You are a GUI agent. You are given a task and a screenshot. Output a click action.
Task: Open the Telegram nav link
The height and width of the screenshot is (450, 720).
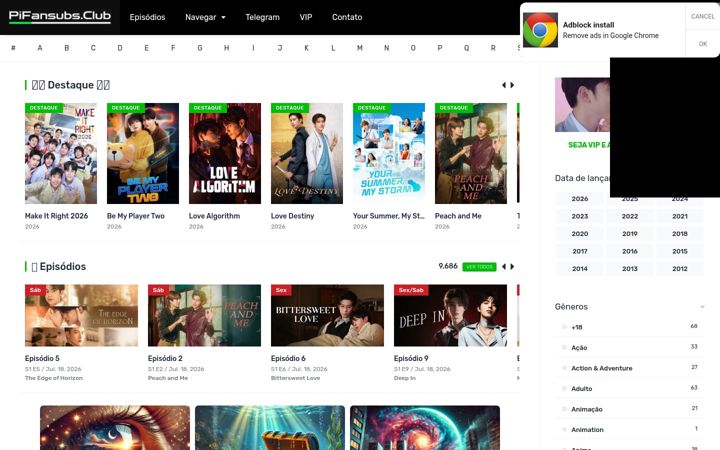pos(262,17)
